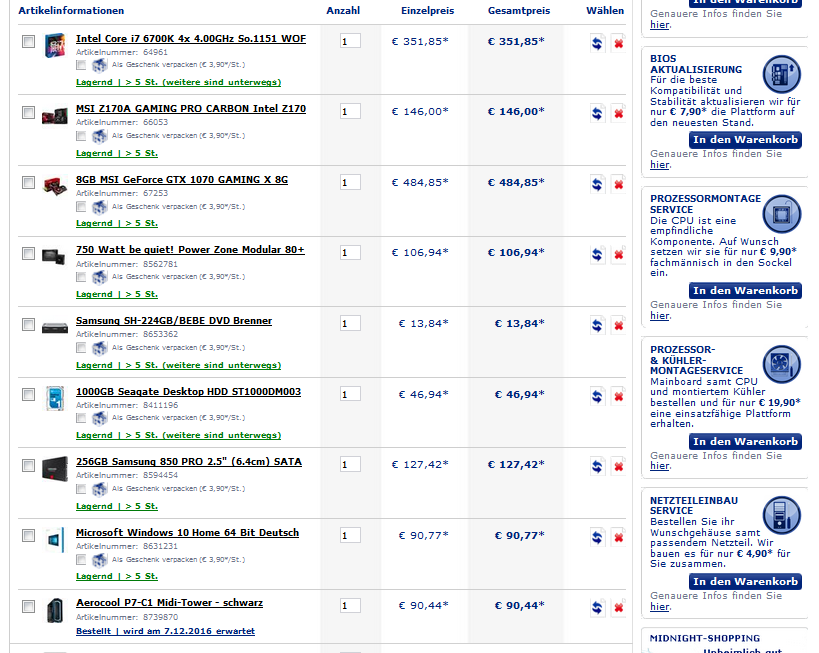Remove Samsung DVD Brenner from cart
The height and width of the screenshot is (653, 819).
[618, 325]
